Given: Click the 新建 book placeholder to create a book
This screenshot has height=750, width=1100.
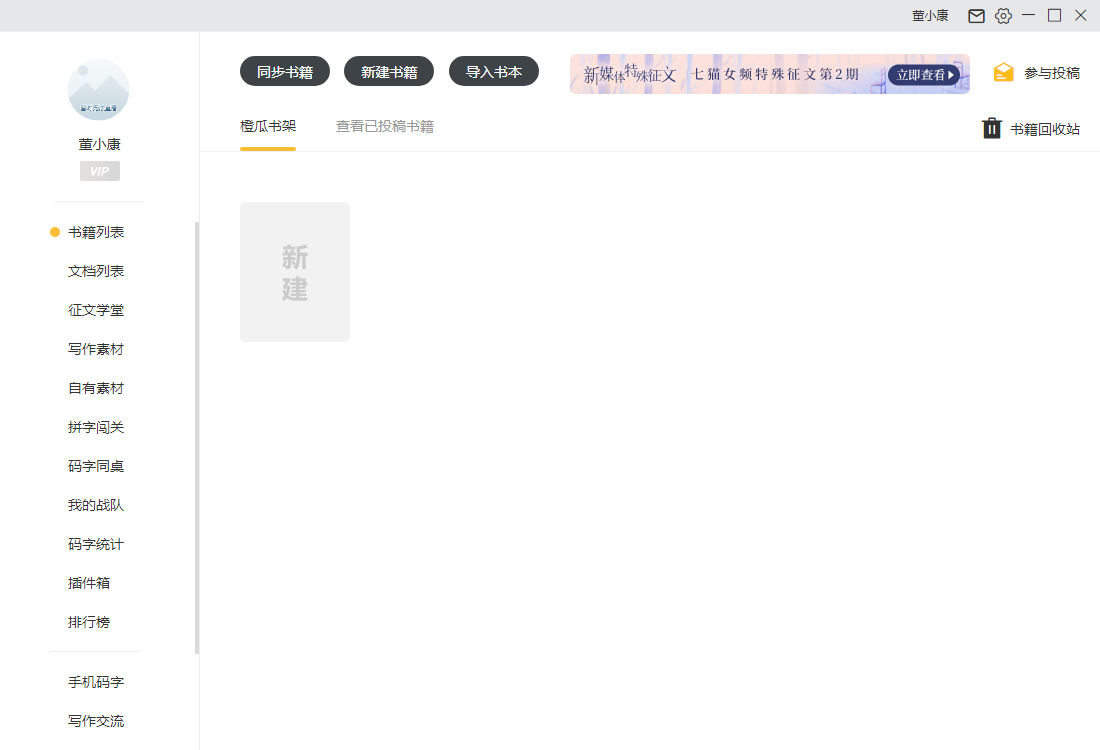Looking at the screenshot, I should (294, 271).
